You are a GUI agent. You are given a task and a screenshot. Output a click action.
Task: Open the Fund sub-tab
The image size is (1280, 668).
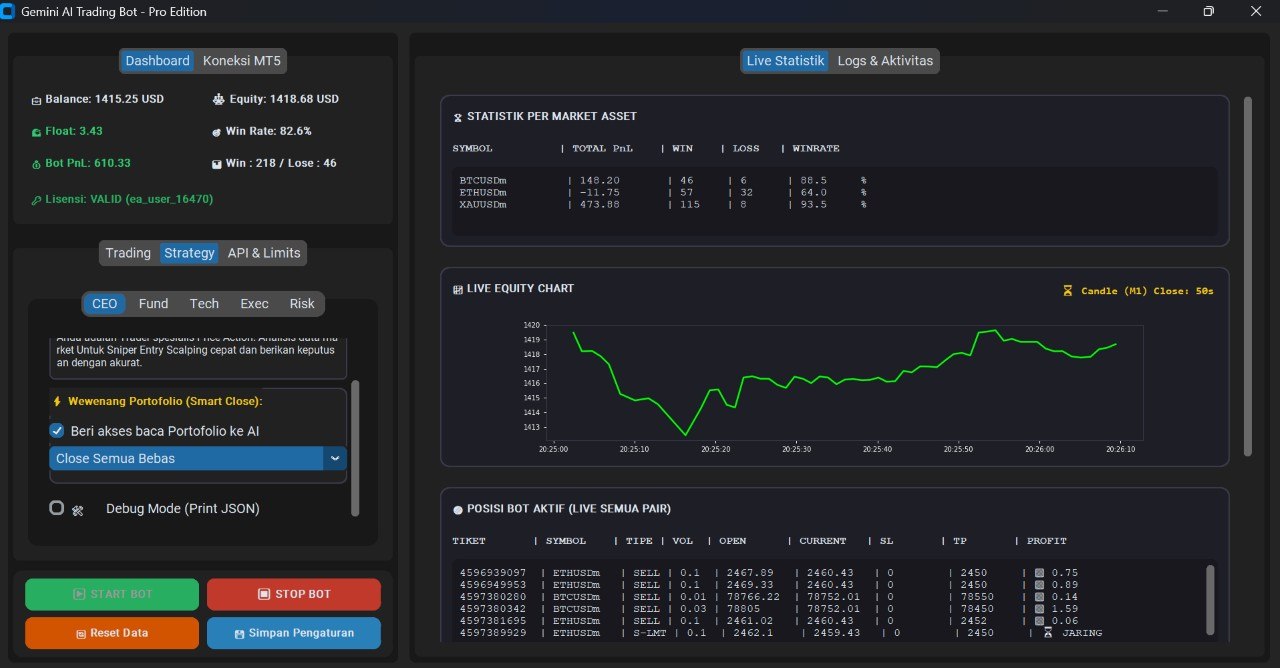tap(153, 304)
